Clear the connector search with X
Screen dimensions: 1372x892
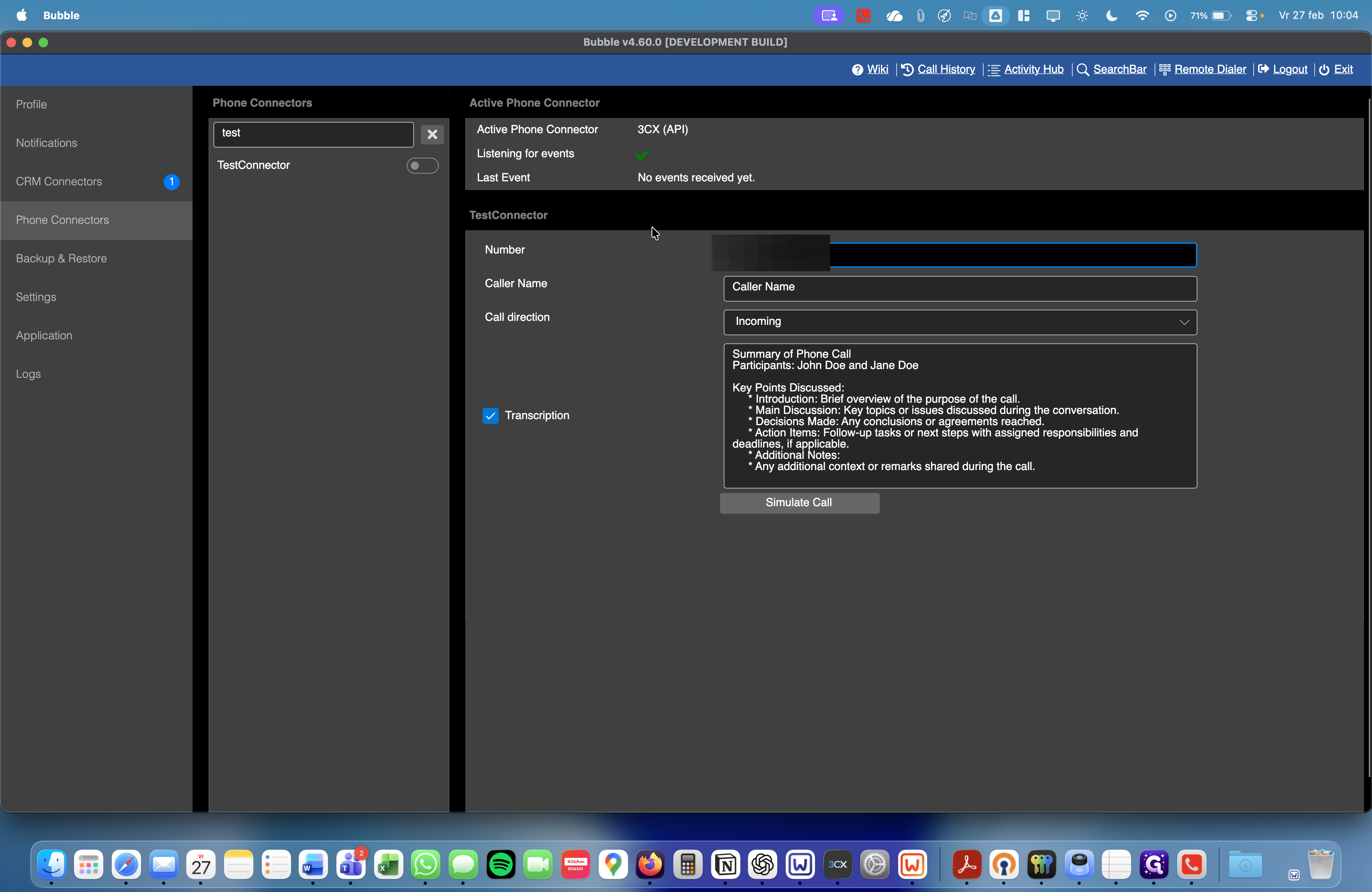pyautogui.click(x=432, y=134)
